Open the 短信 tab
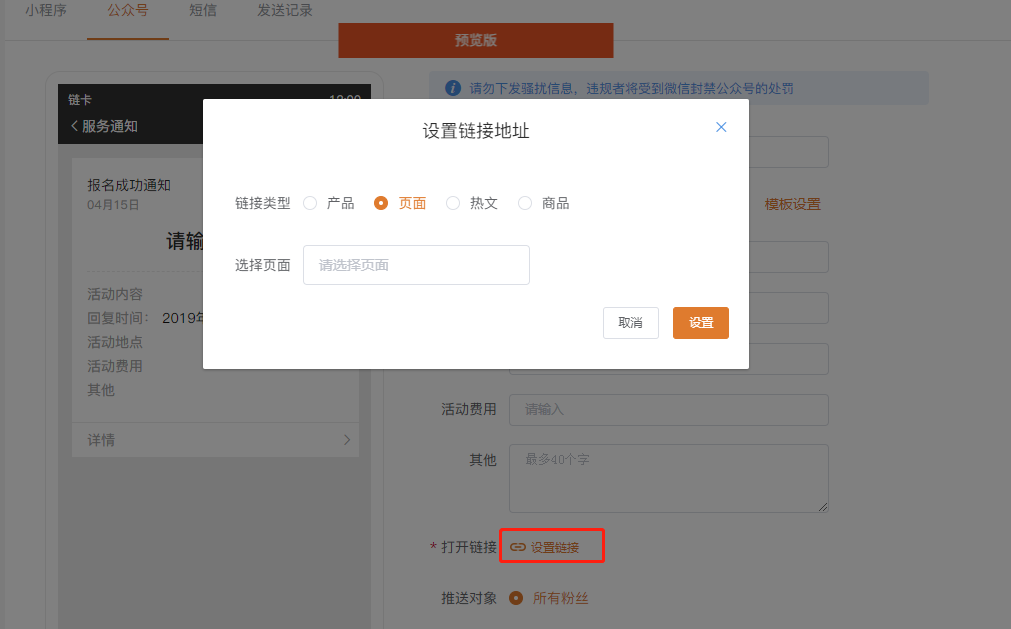Viewport: 1011px width, 629px height. tap(203, 11)
